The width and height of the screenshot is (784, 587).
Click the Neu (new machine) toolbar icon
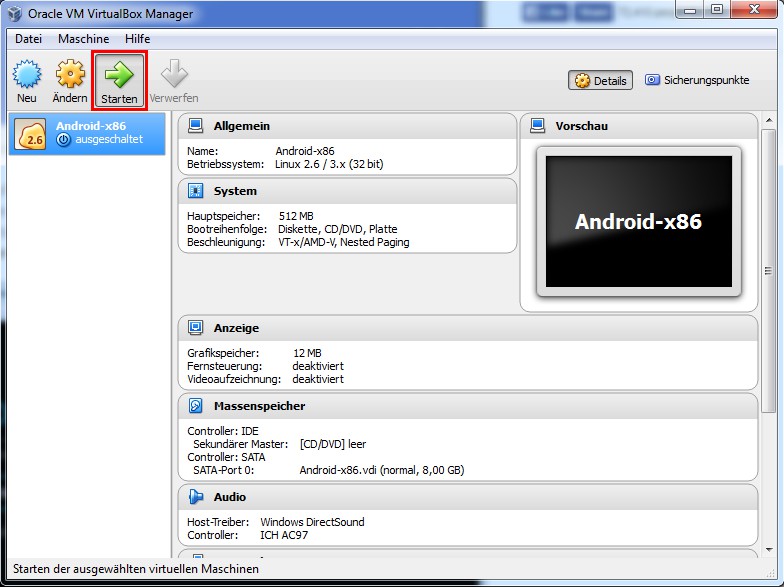point(27,75)
